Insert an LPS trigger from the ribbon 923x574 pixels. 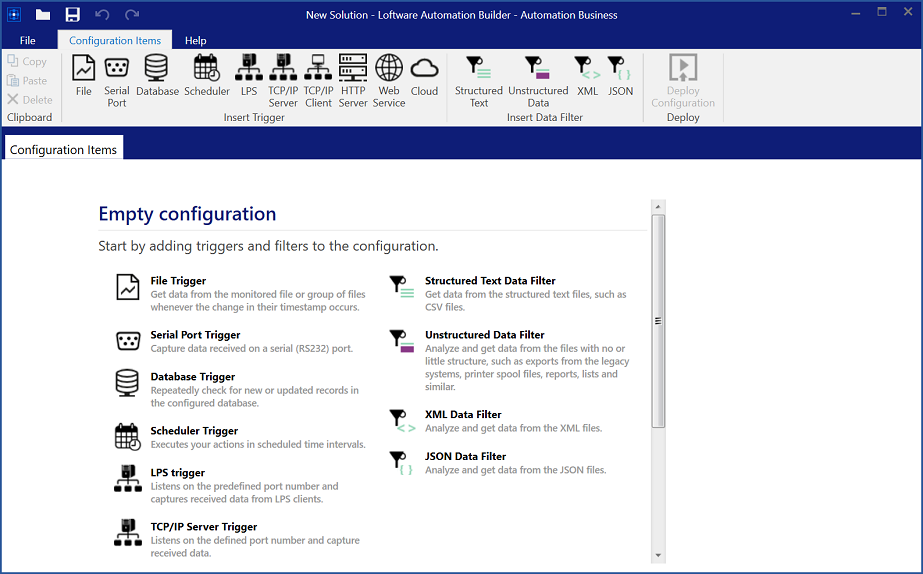click(248, 77)
